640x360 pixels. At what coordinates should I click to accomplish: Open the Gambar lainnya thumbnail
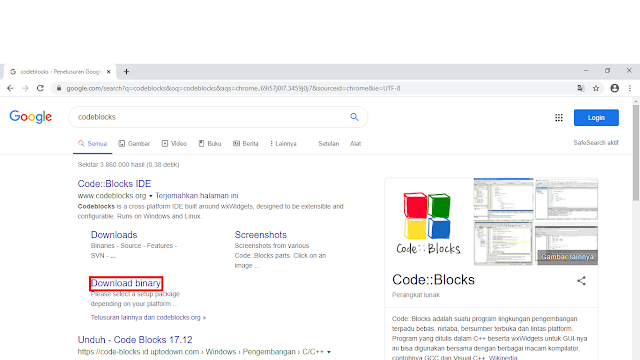(567, 246)
